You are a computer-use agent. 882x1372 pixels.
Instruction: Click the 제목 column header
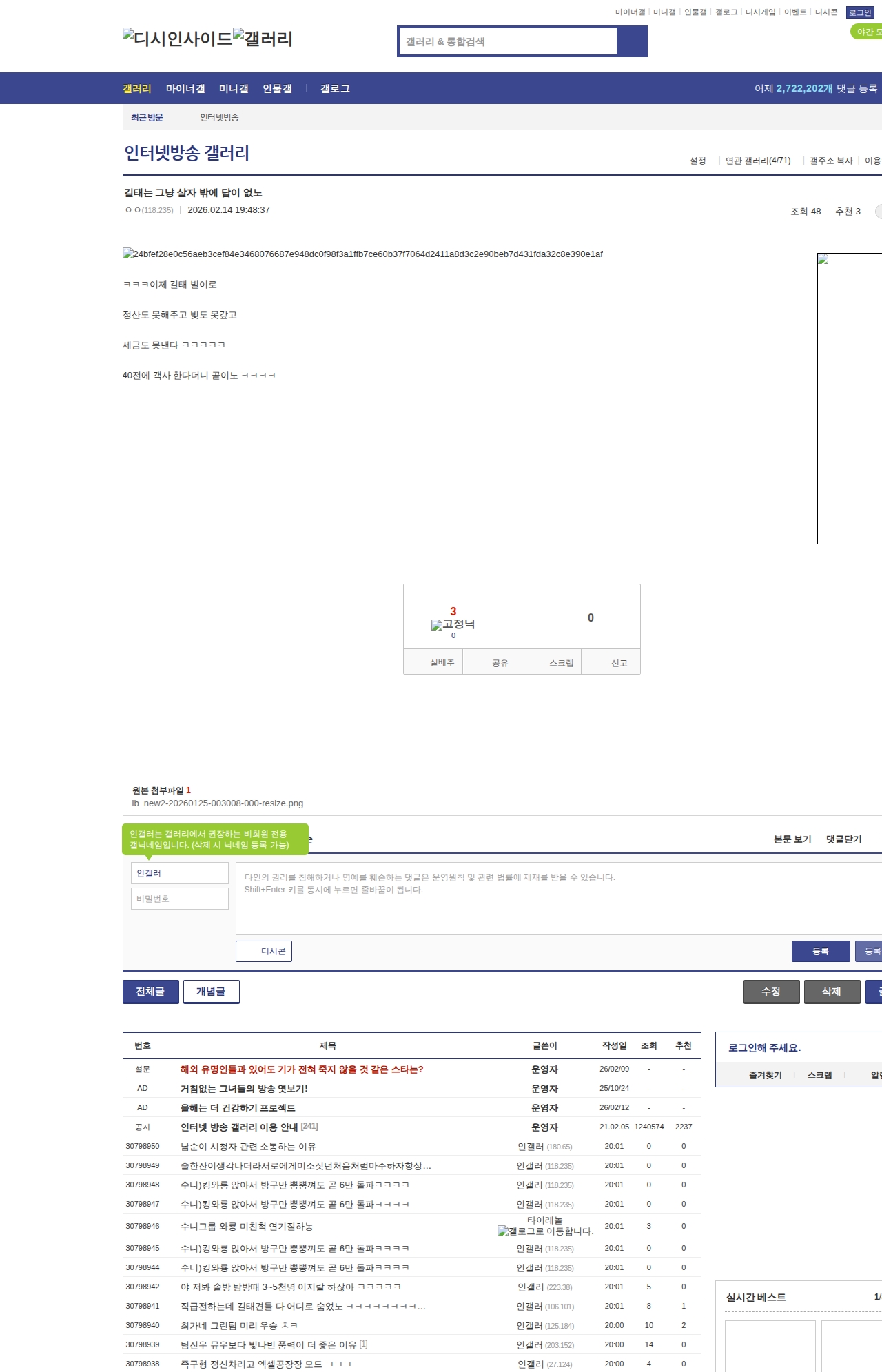(328, 1046)
